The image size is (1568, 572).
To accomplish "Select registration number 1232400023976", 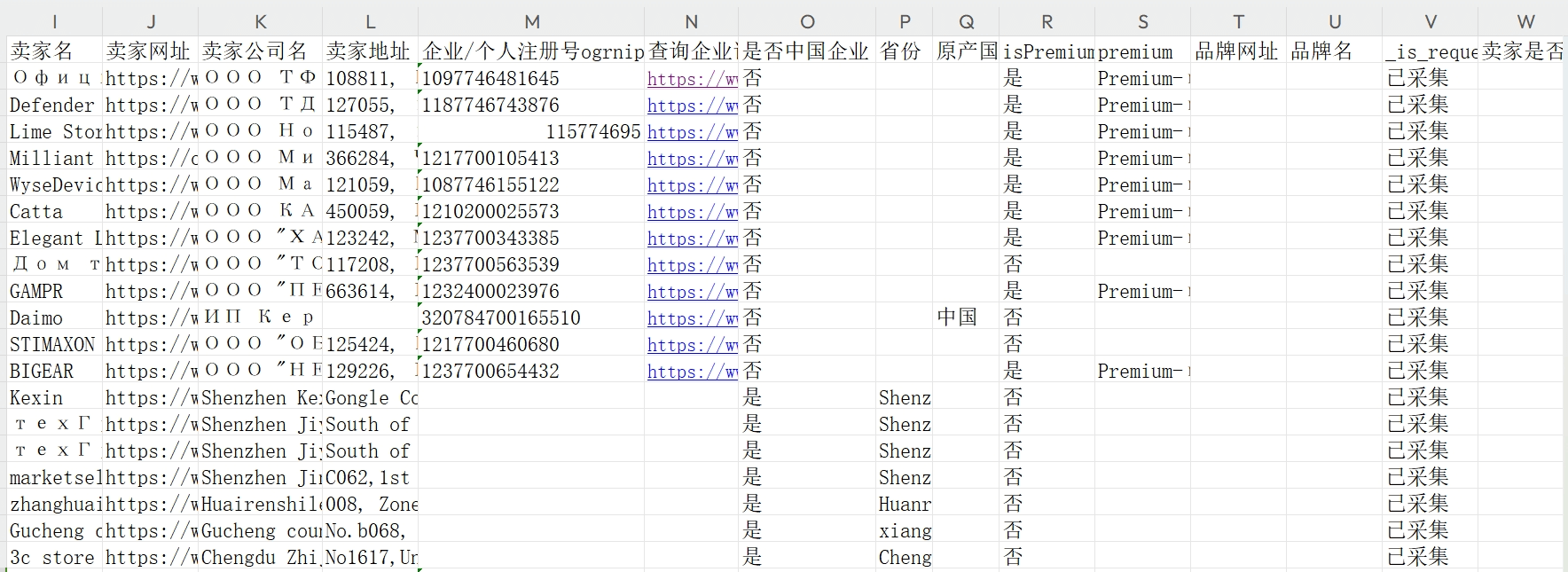I will coord(531,291).
